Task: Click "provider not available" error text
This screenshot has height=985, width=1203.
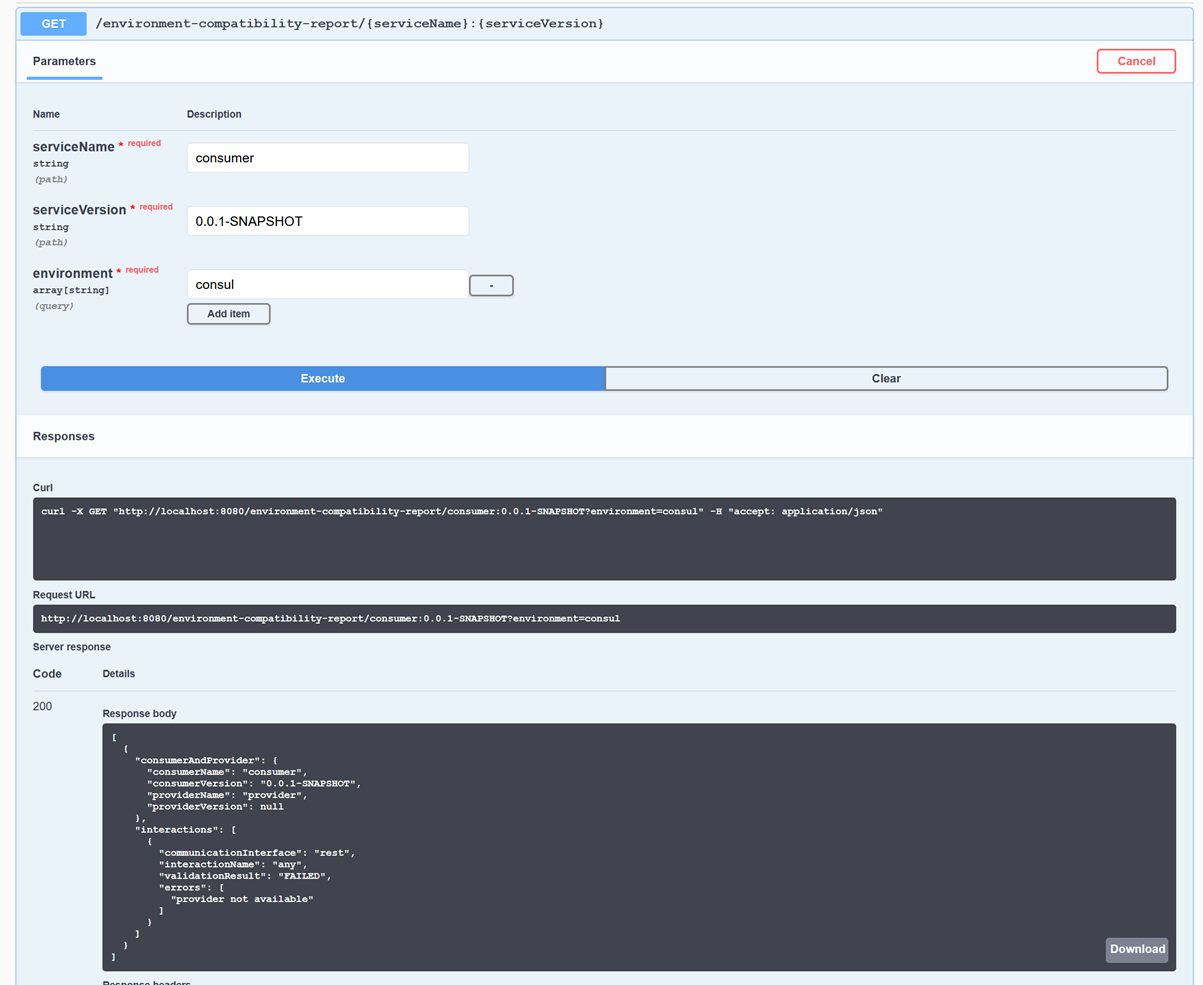Action: [242, 899]
